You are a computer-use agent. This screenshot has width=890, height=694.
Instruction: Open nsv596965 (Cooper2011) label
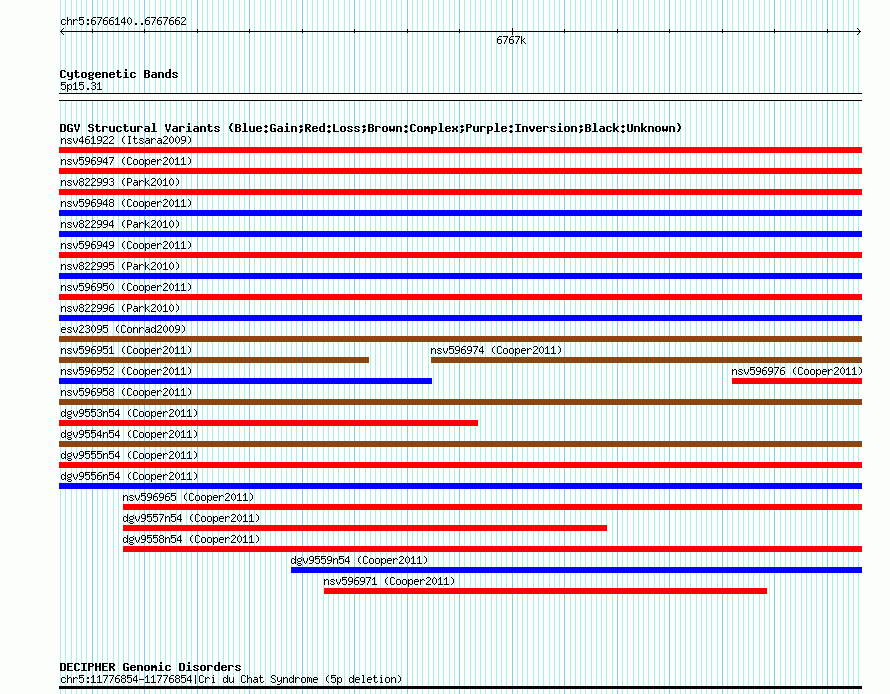[x=188, y=497]
